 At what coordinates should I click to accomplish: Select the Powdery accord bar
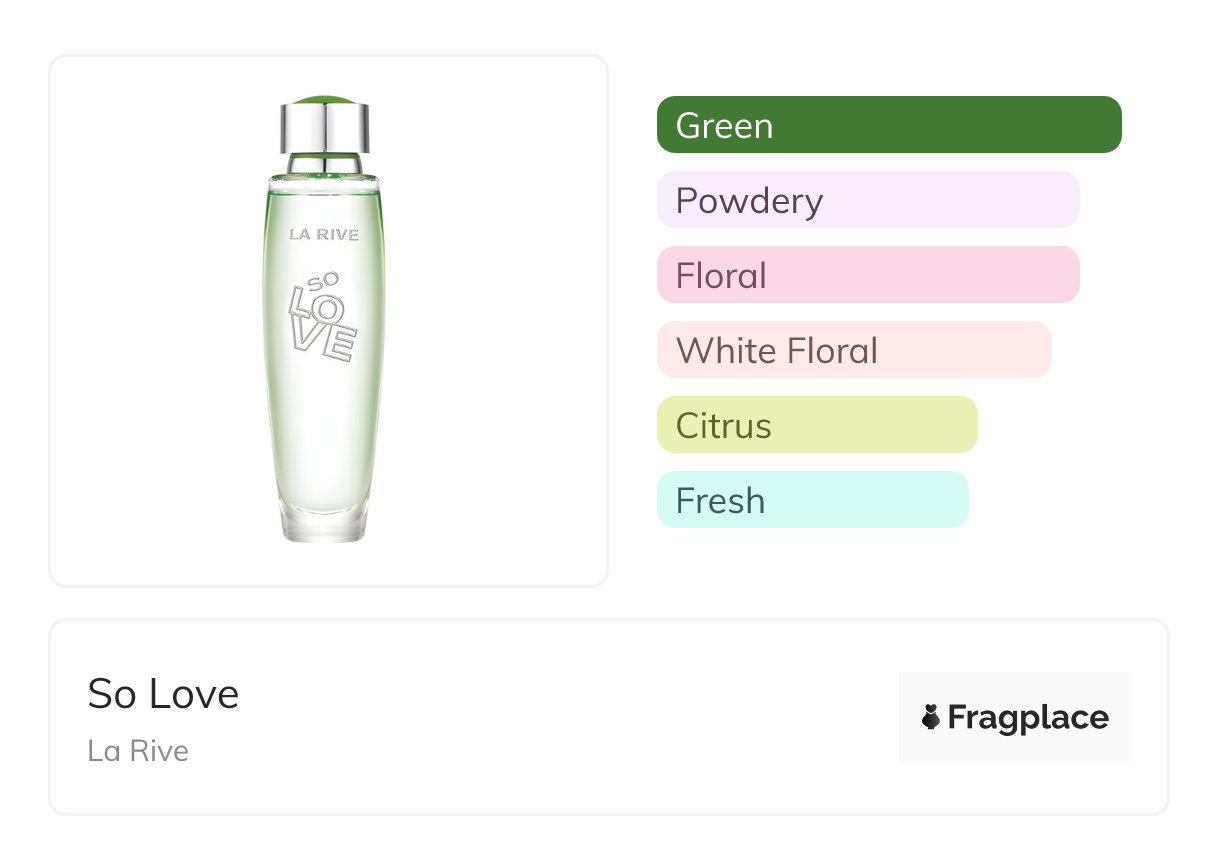[x=867, y=200]
